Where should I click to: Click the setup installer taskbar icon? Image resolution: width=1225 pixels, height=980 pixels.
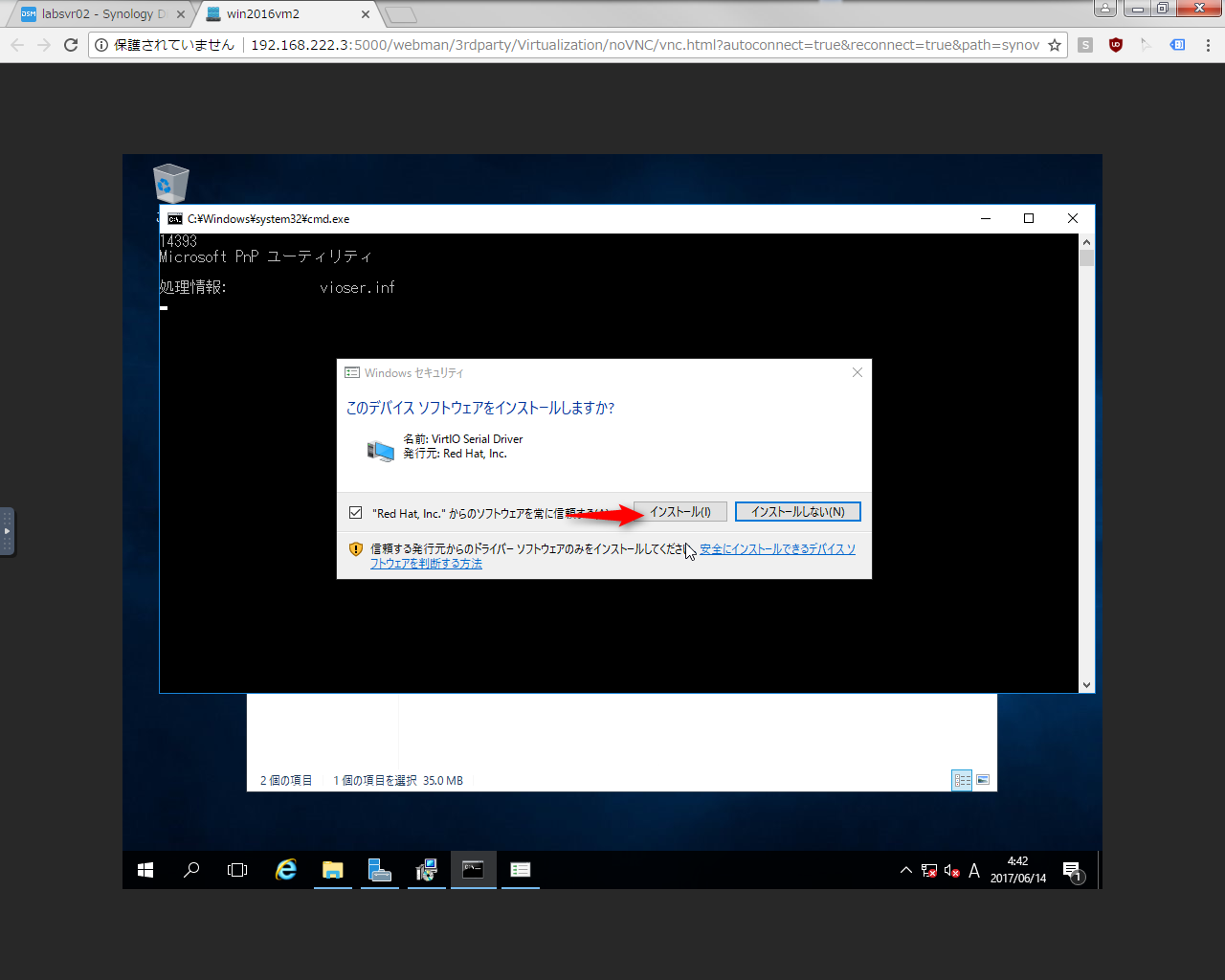(x=426, y=870)
